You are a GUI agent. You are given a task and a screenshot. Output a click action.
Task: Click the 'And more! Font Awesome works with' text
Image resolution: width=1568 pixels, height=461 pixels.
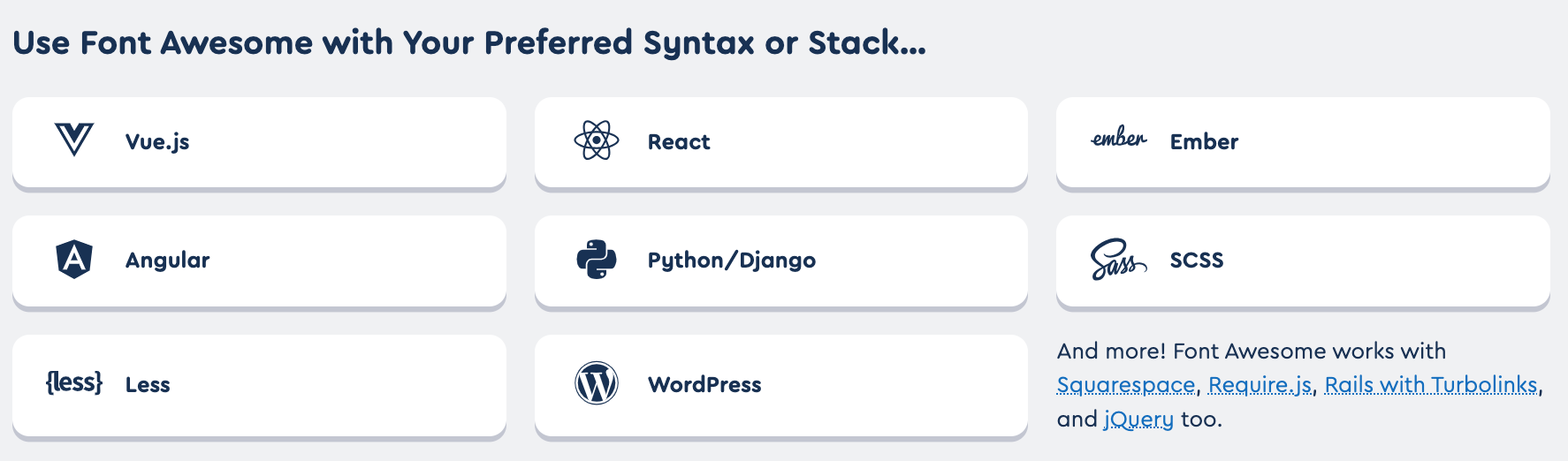coord(1252,351)
